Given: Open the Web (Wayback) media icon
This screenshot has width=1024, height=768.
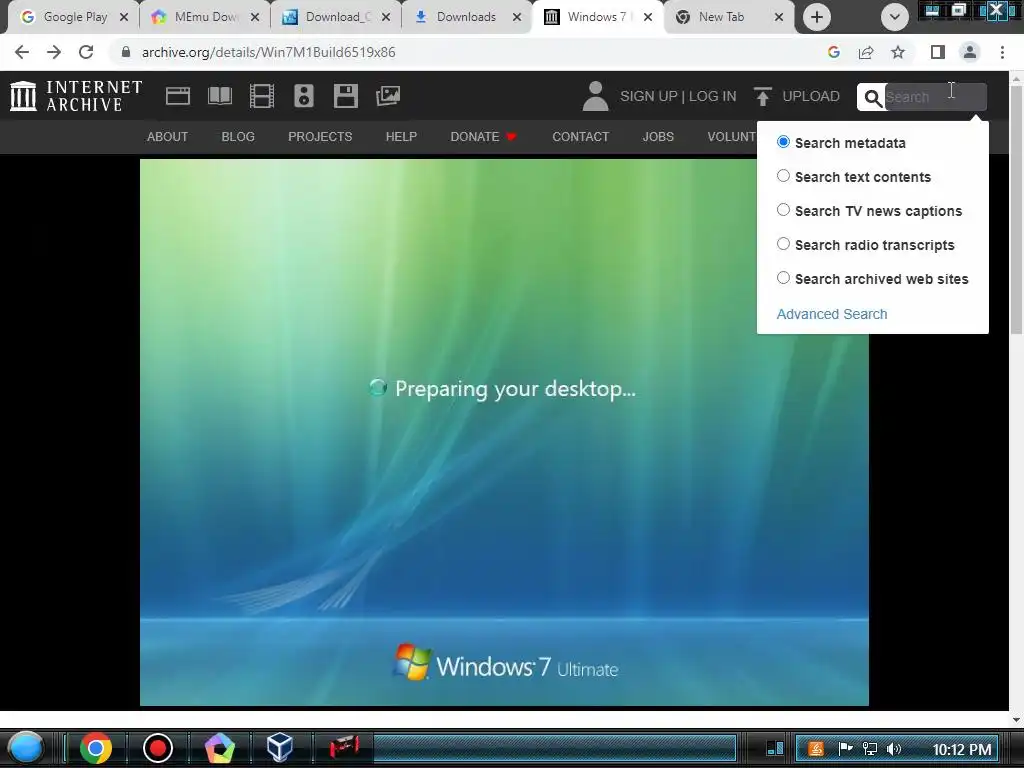Looking at the screenshot, I should tap(178, 96).
